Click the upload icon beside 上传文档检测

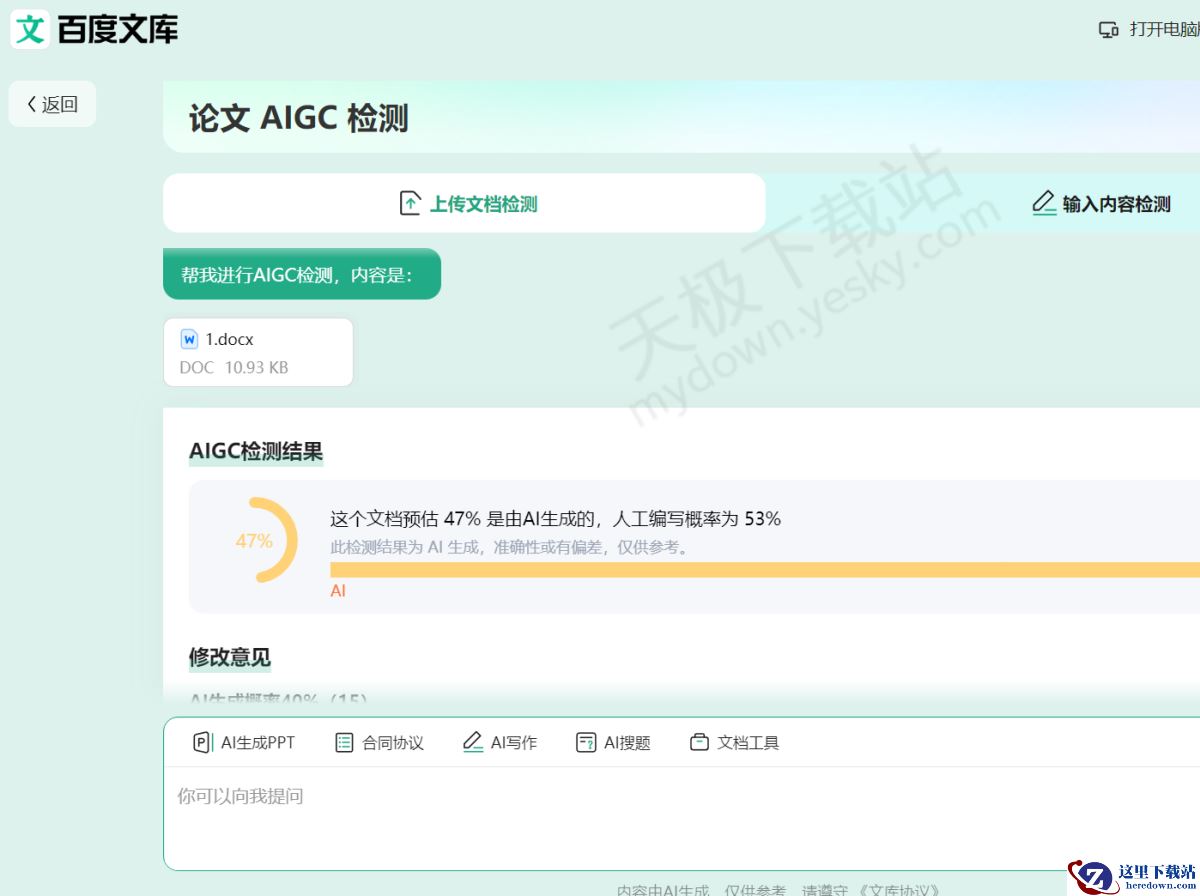click(410, 202)
